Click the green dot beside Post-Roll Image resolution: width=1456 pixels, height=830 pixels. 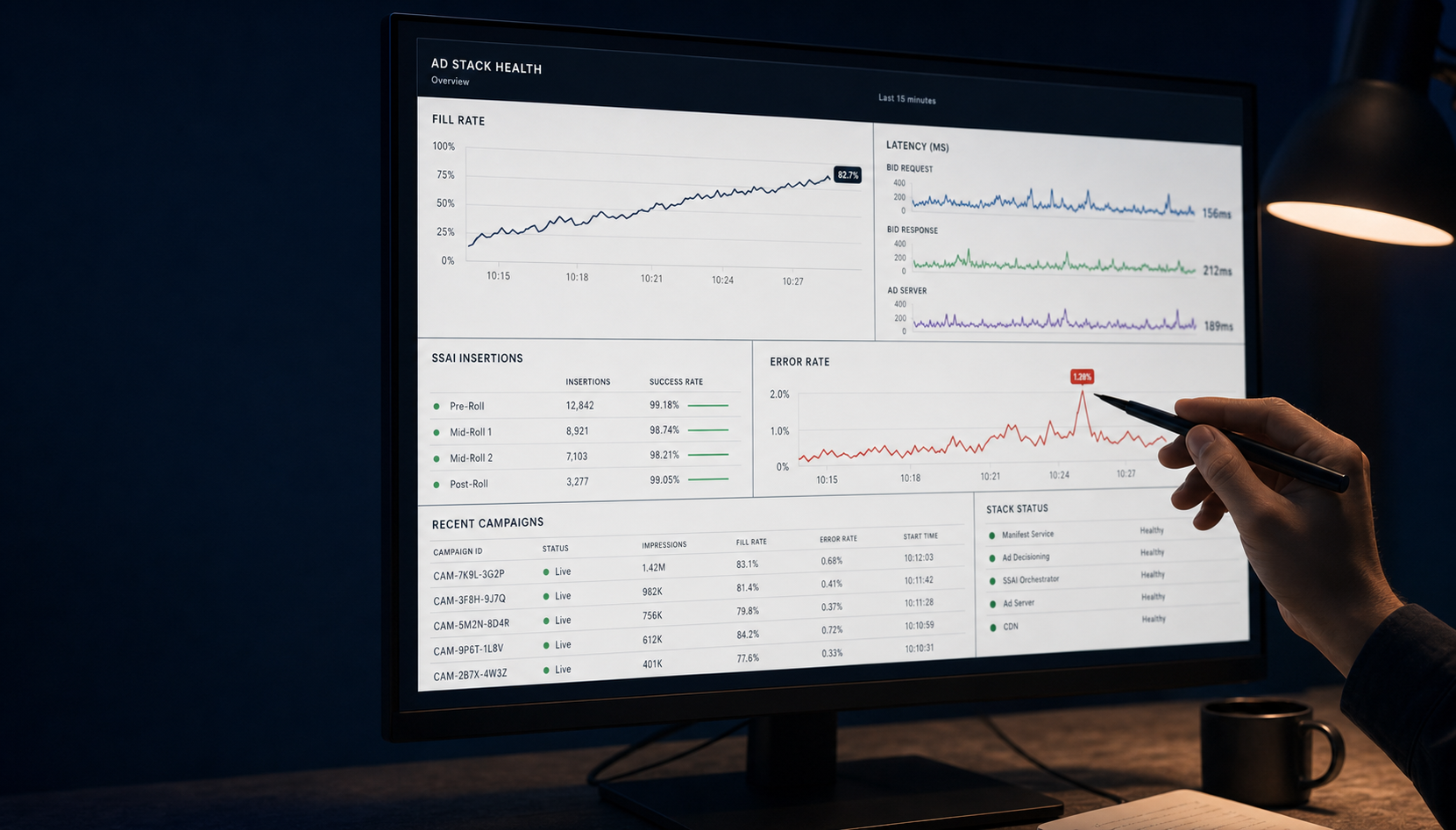coord(437,484)
